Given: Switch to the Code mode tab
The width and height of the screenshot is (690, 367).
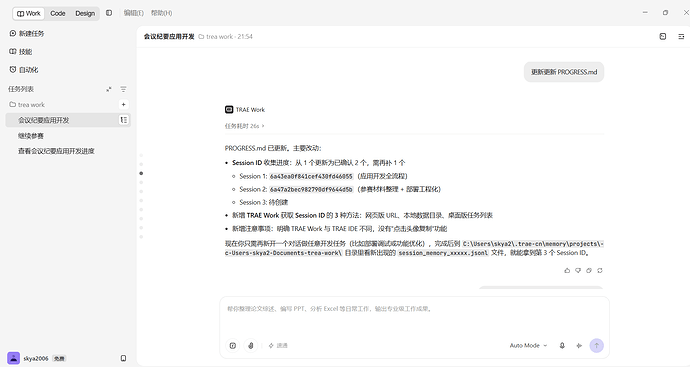Looking at the screenshot, I should click(58, 13).
